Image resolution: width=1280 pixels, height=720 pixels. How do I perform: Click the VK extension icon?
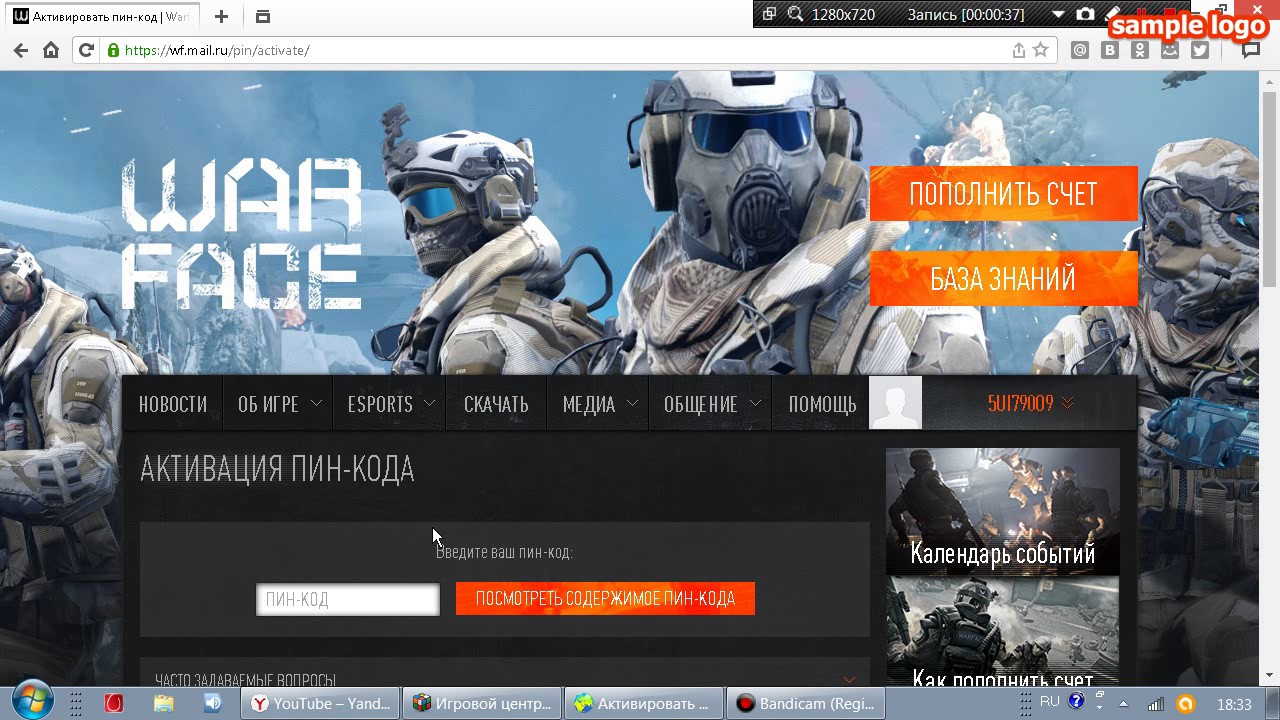pyautogui.click(x=1110, y=50)
